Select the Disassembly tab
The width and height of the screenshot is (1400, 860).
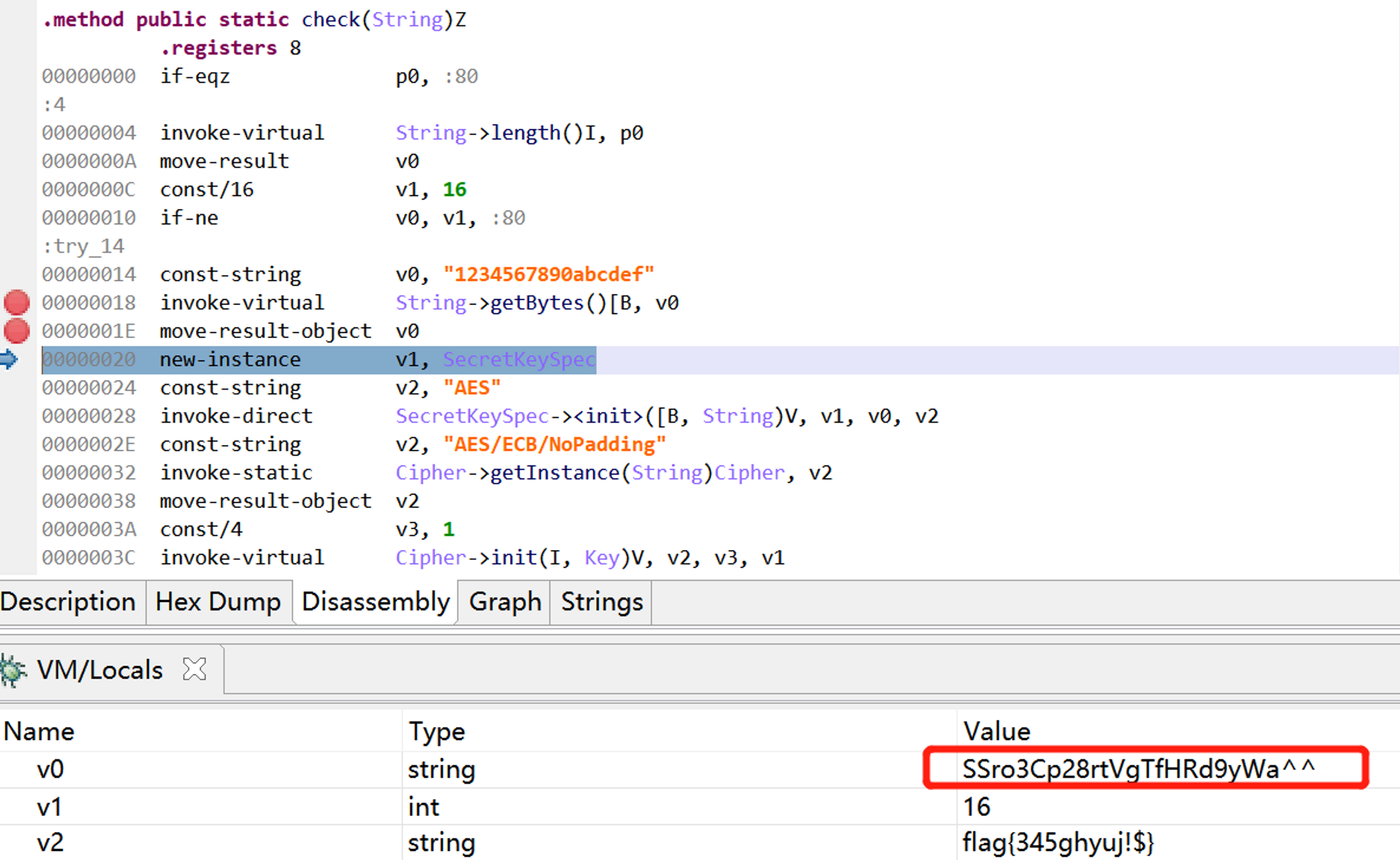point(375,602)
